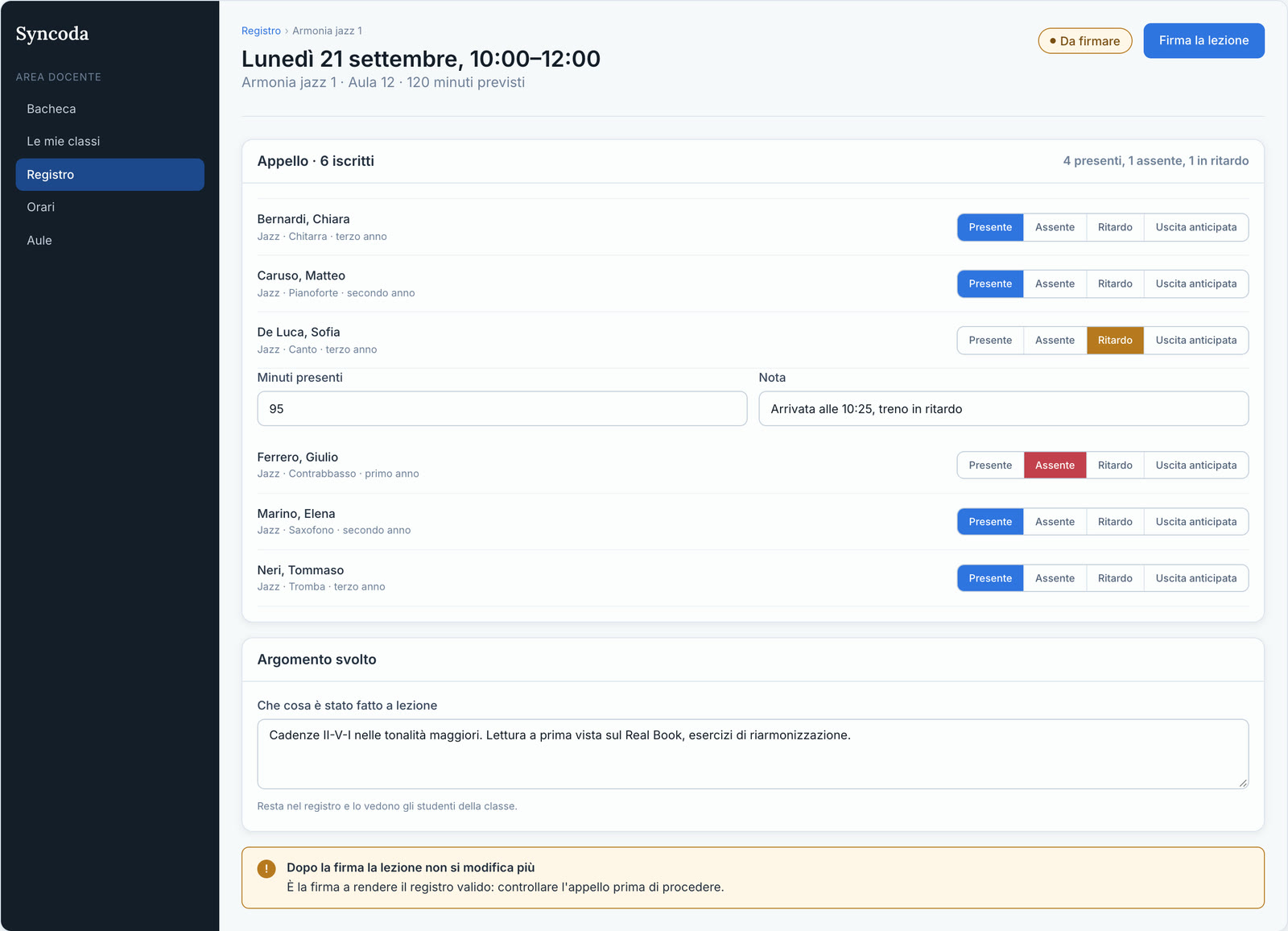Mark De Luca, Sofia as Presente
The height and width of the screenshot is (931, 1288).
(990, 340)
